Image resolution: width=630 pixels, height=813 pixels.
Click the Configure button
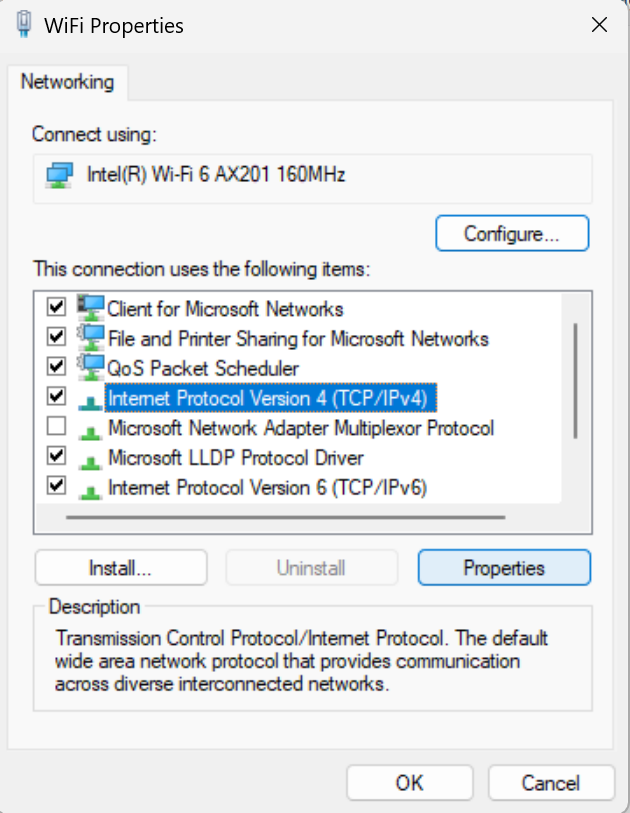(512, 234)
